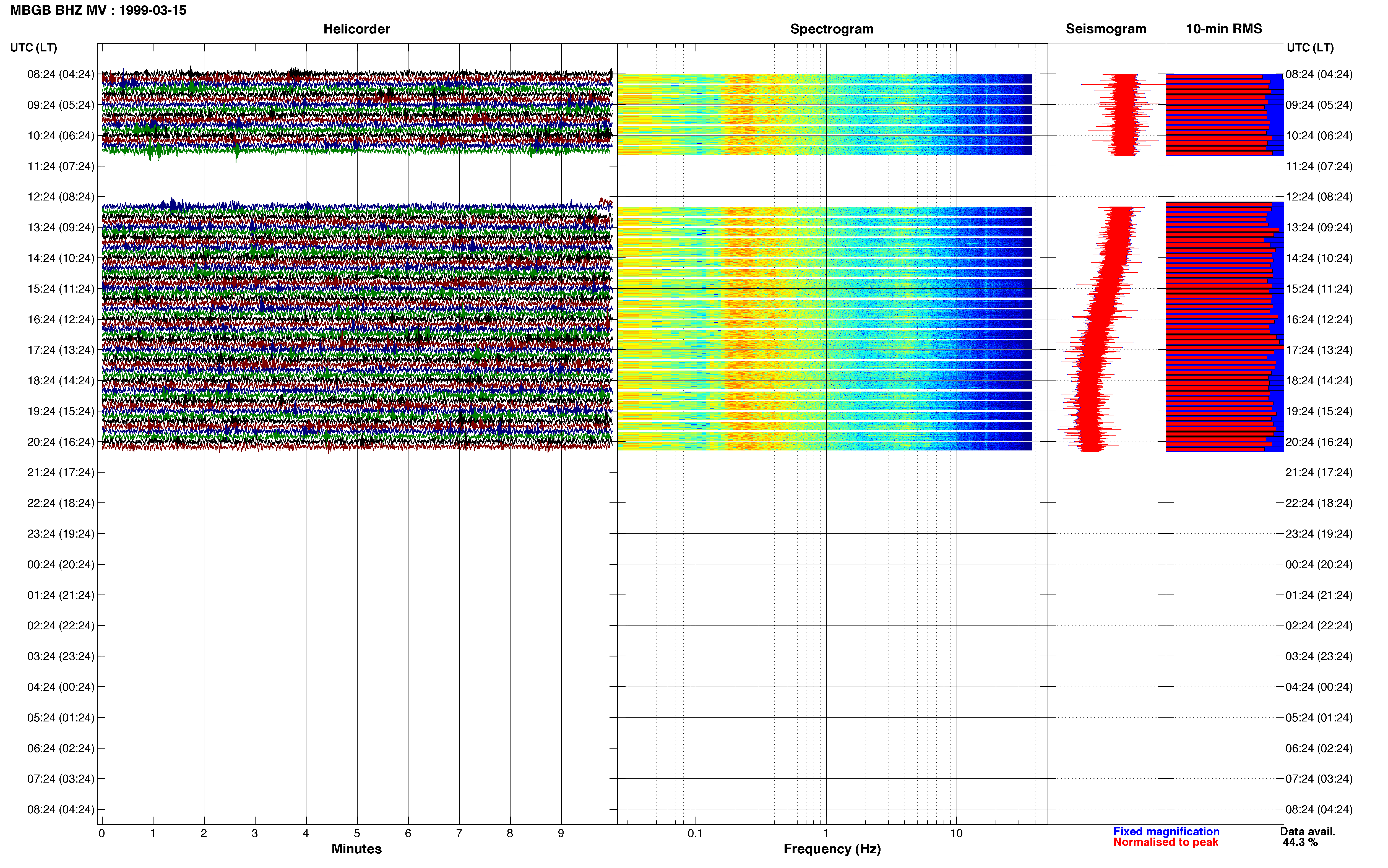The width and height of the screenshot is (1388, 868).
Task: Click left axis label '18:24 (14:24)'
Action: 61,380
